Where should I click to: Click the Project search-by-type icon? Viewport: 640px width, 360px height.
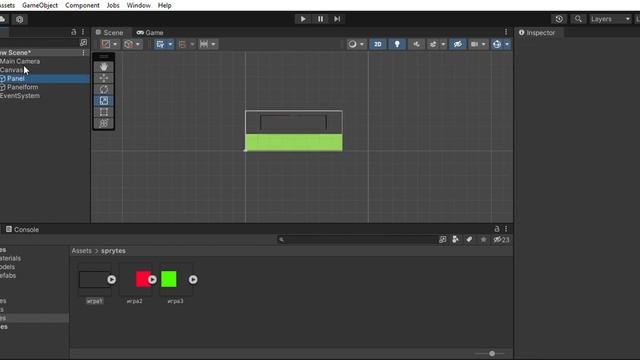point(442,240)
